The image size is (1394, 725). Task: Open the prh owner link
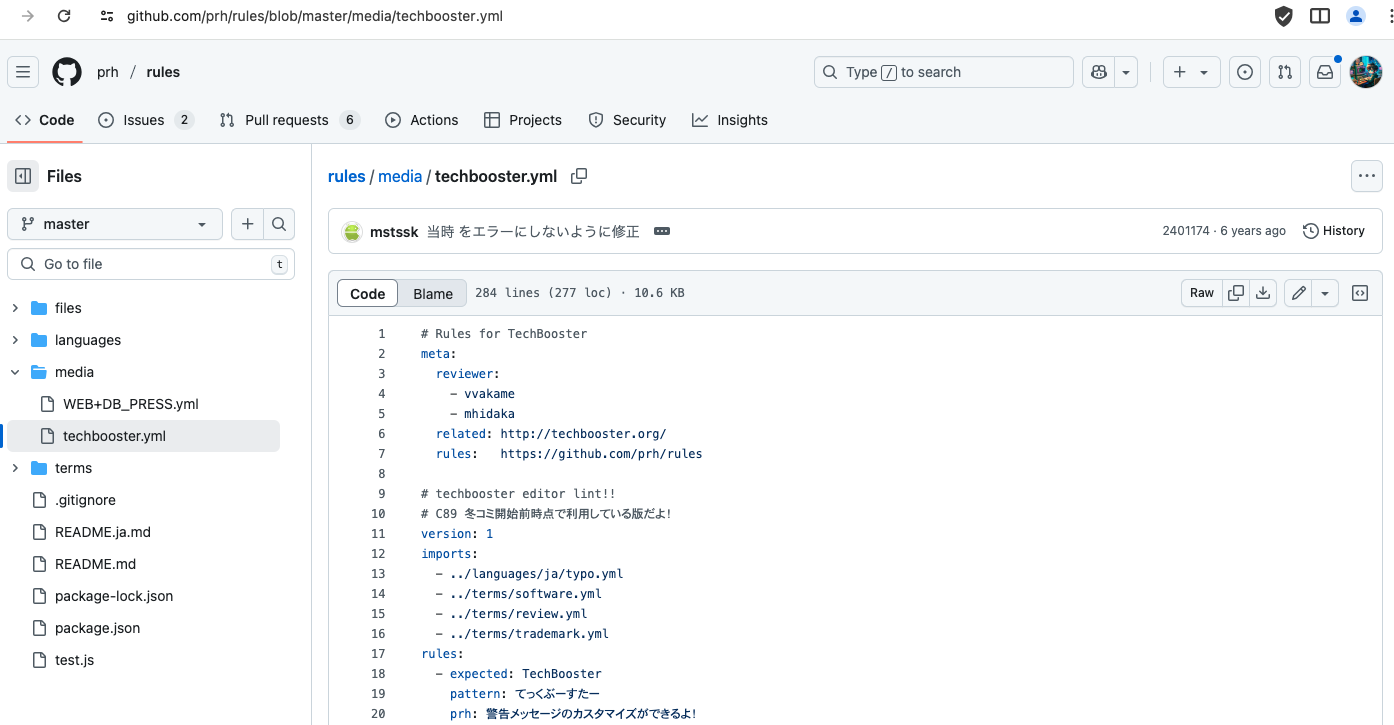click(x=108, y=72)
